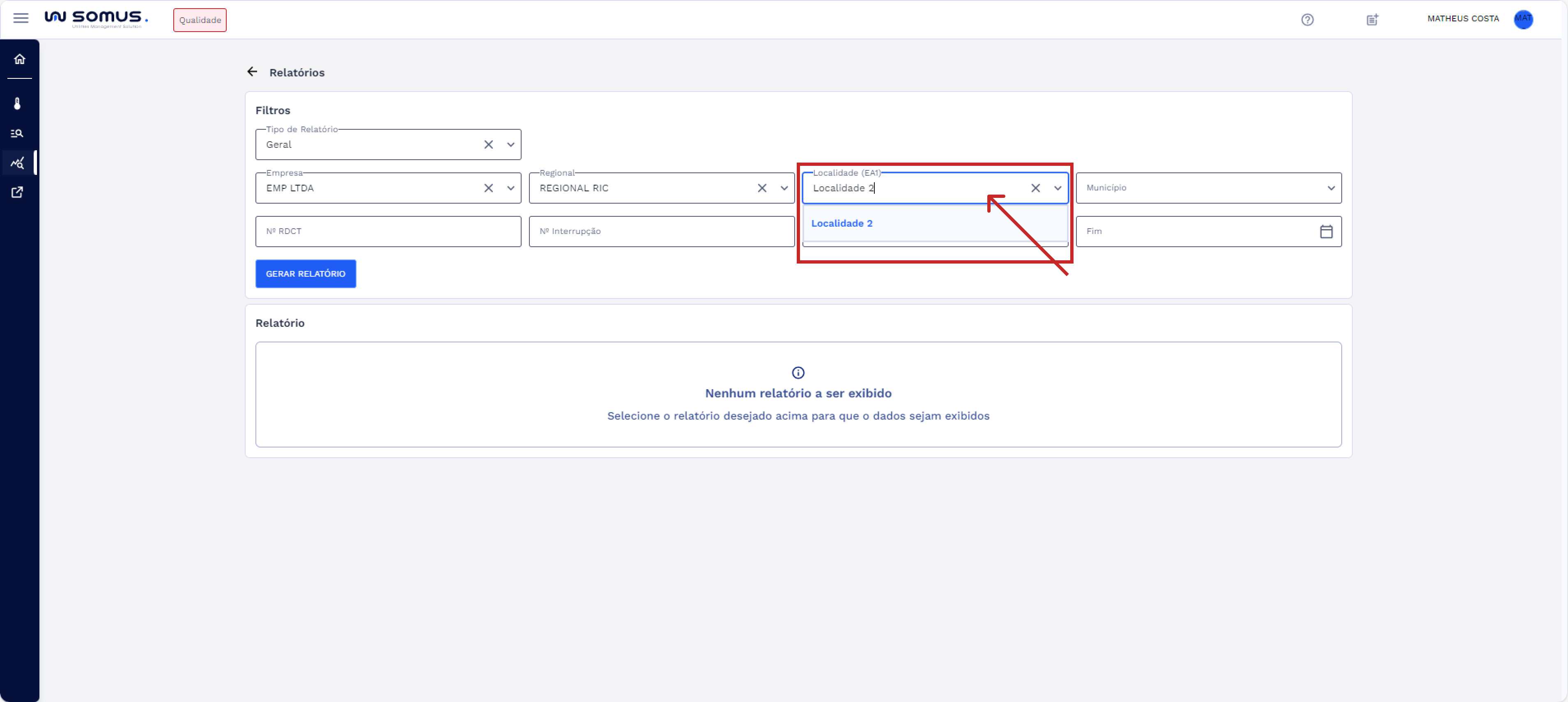Click the help question mark icon
Image resolution: width=1568 pixels, height=702 pixels.
click(1307, 19)
